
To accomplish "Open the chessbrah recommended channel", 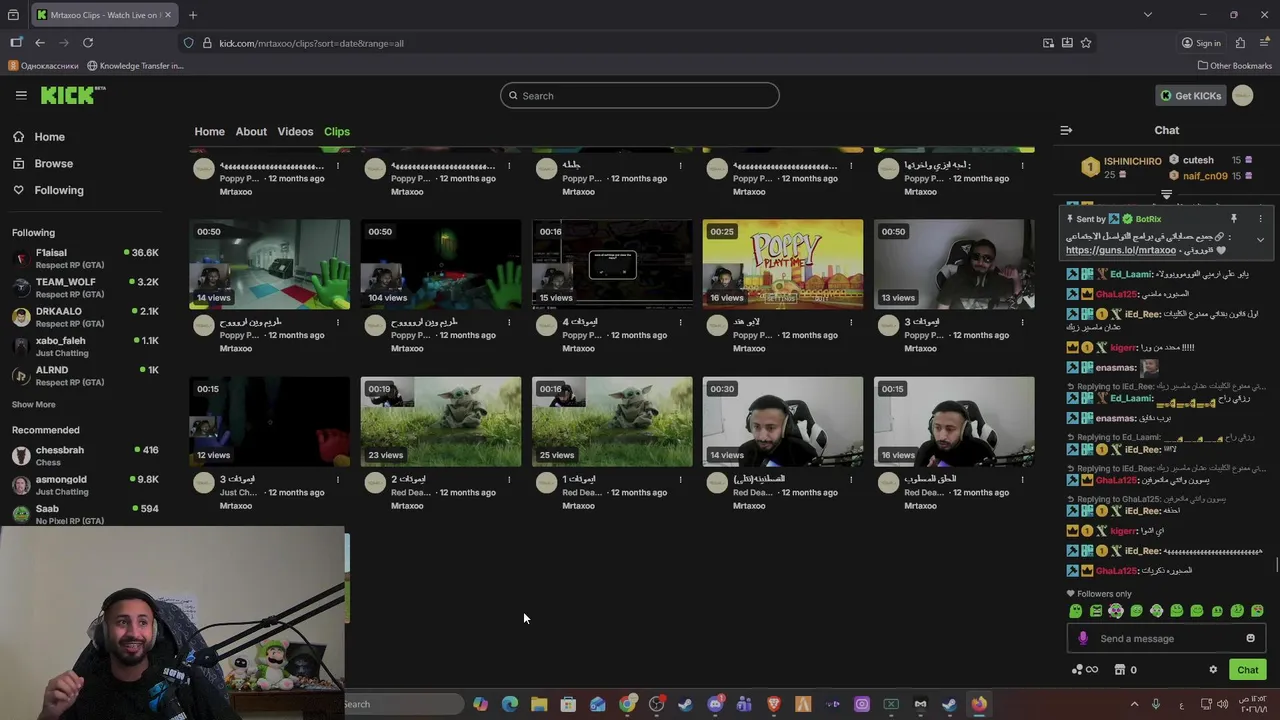I will (x=84, y=455).
